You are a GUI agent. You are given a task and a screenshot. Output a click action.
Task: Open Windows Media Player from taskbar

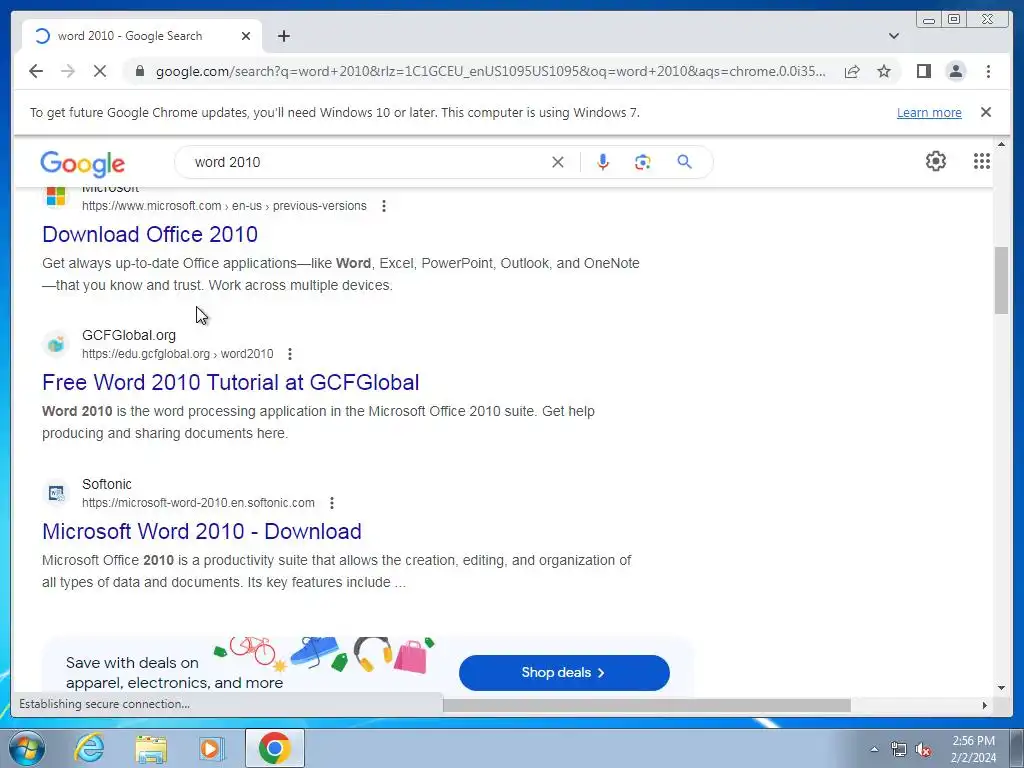coord(212,748)
